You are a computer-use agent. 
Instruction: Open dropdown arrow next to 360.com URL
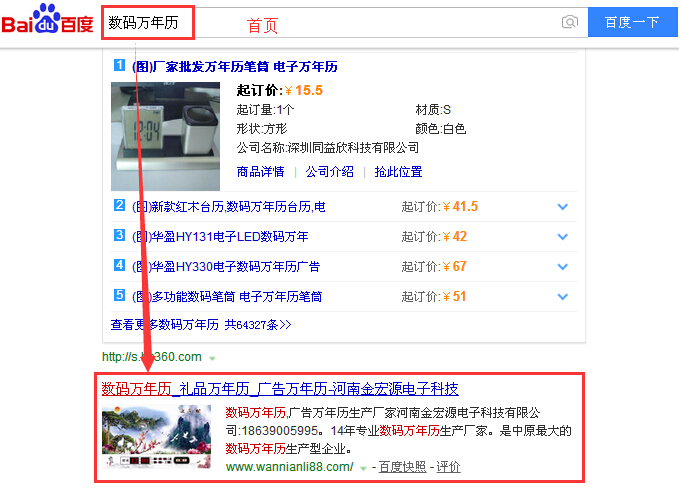tap(212, 358)
